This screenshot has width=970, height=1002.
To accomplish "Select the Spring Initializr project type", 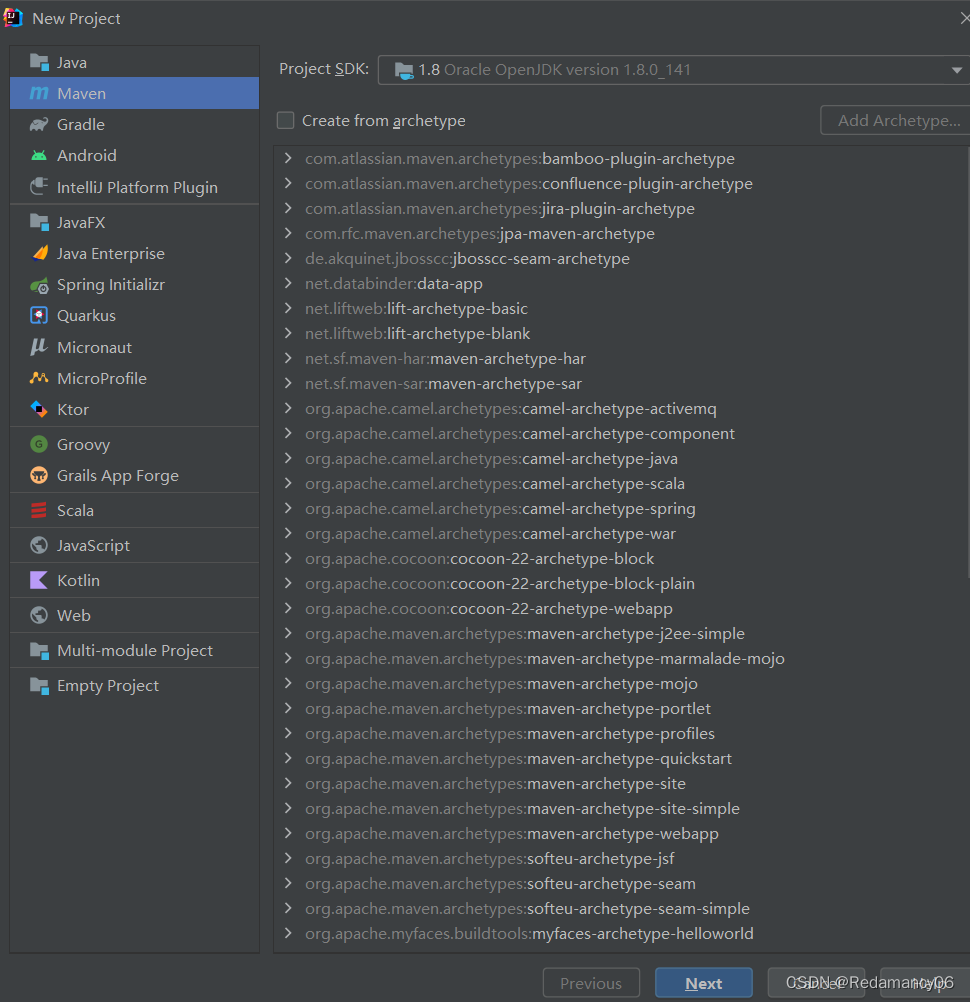I will pyautogui.click(x=135, y=285).
